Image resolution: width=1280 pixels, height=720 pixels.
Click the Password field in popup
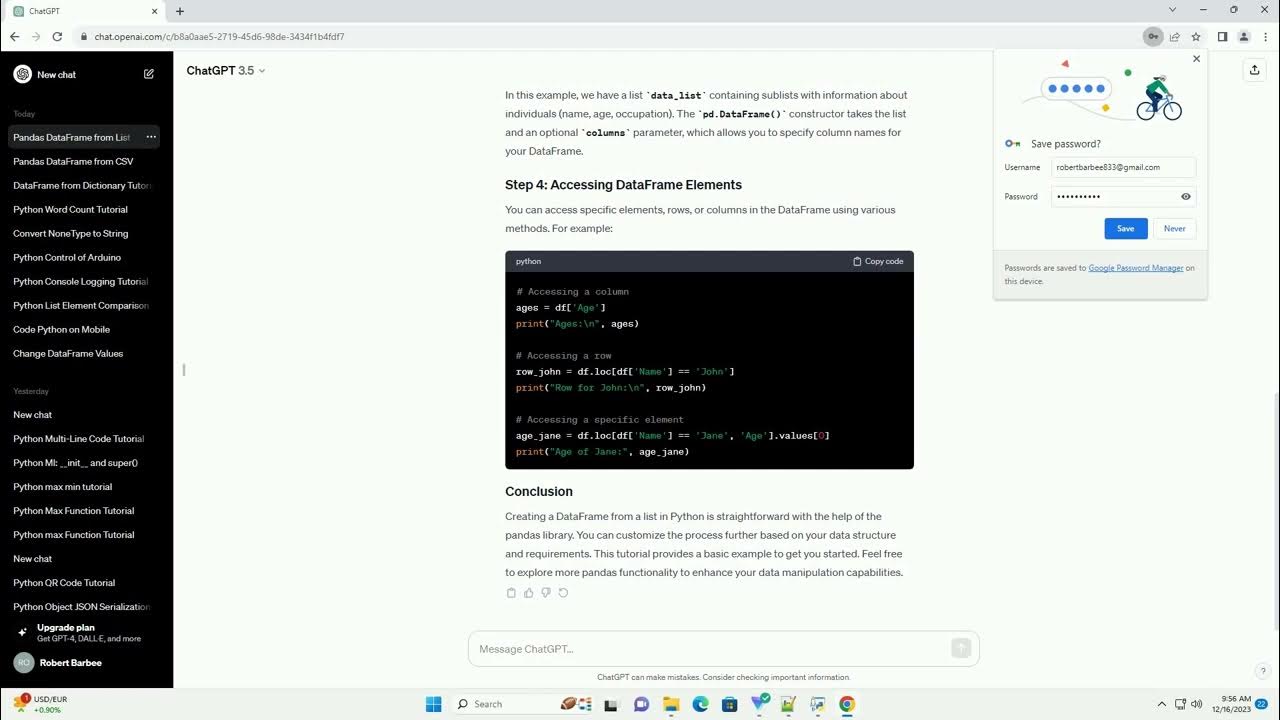click(x=1124, y=197)
